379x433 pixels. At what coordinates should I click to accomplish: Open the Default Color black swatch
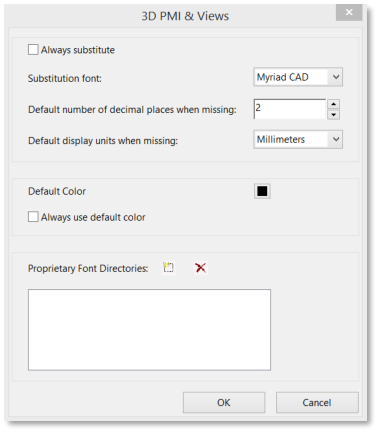pyautogui.click(x=262, y=191)
